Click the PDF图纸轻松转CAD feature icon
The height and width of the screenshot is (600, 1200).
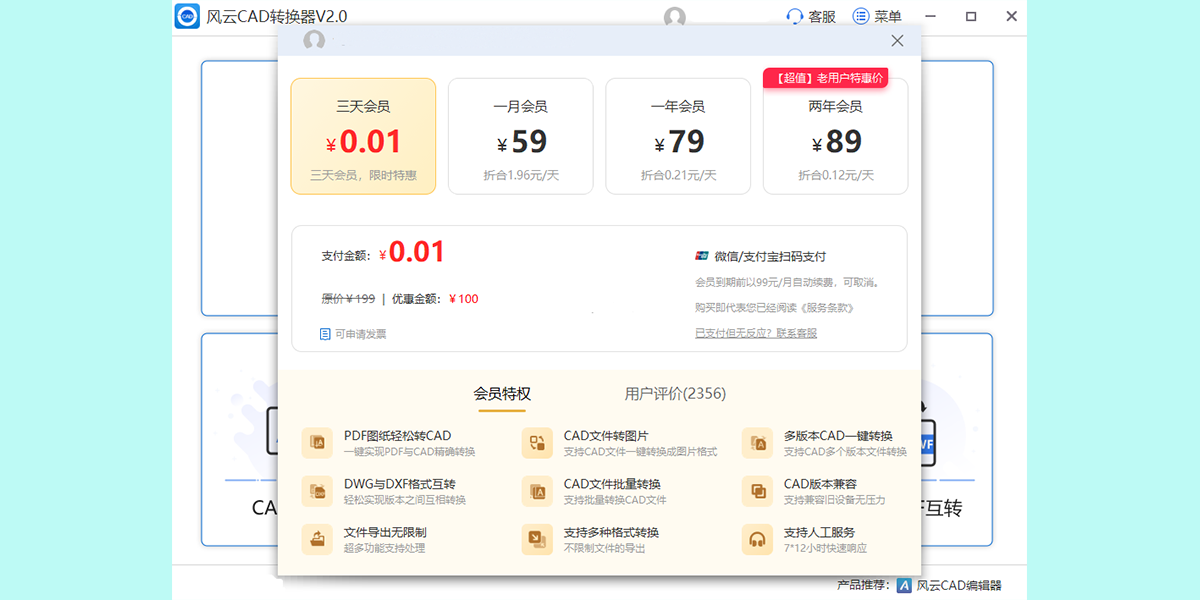pos(317,442)
